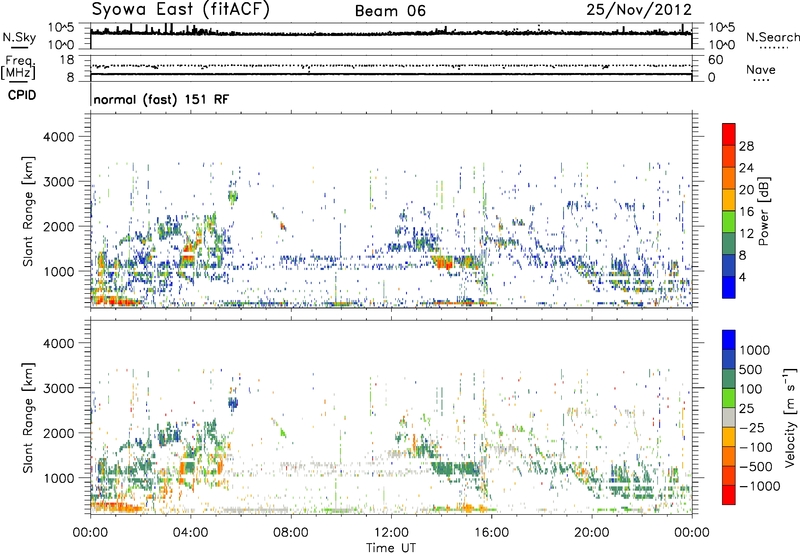Click the 'Velocity [m s-1]' colorbar label
This screenshot has height=554, width=800.
[x=790, y=417]
